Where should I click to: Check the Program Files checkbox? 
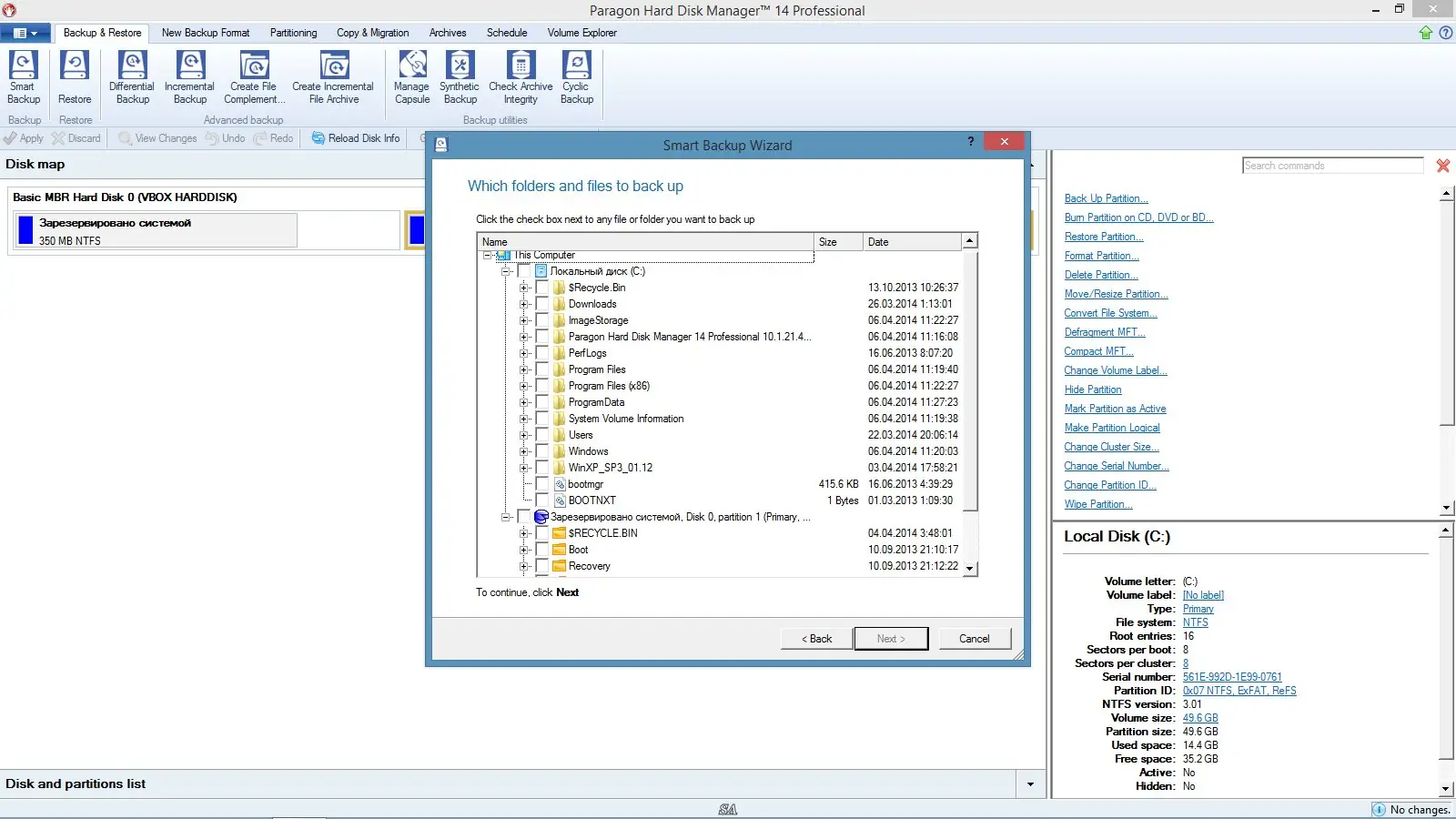point(541,369)
